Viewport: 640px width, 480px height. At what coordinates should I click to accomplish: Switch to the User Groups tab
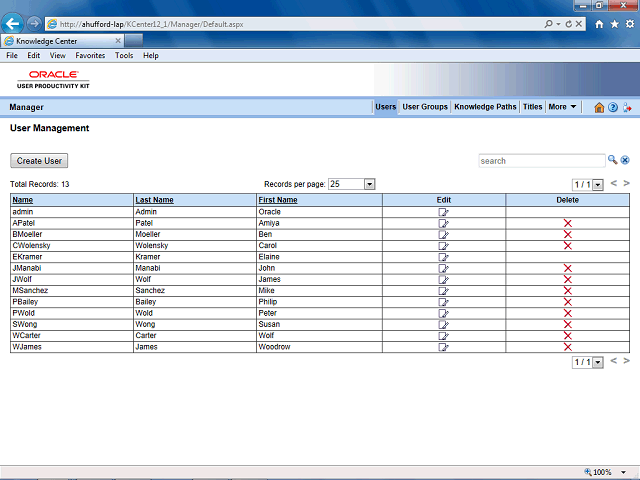425,107
